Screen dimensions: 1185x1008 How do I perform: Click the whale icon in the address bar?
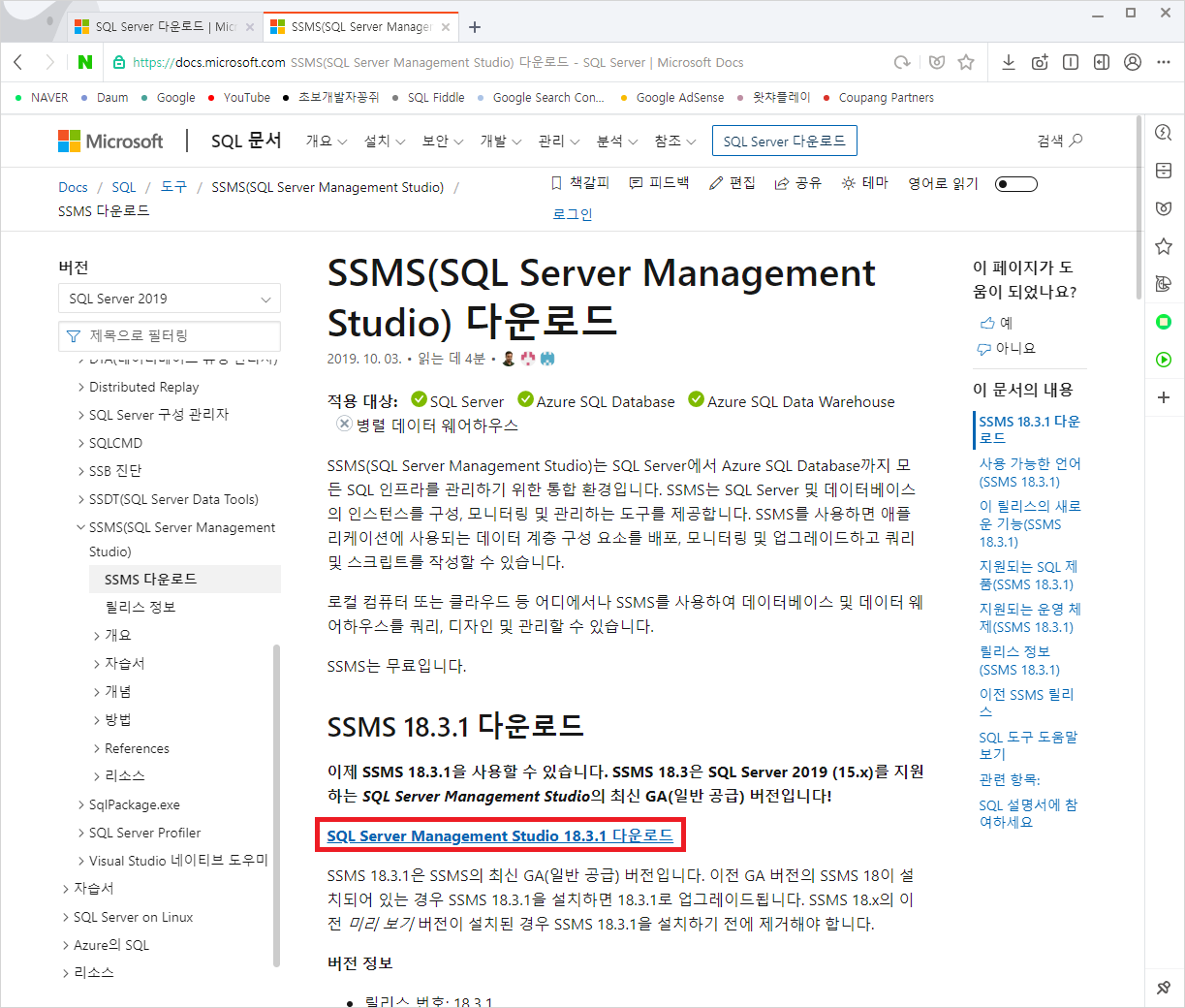tap(936, 62)
